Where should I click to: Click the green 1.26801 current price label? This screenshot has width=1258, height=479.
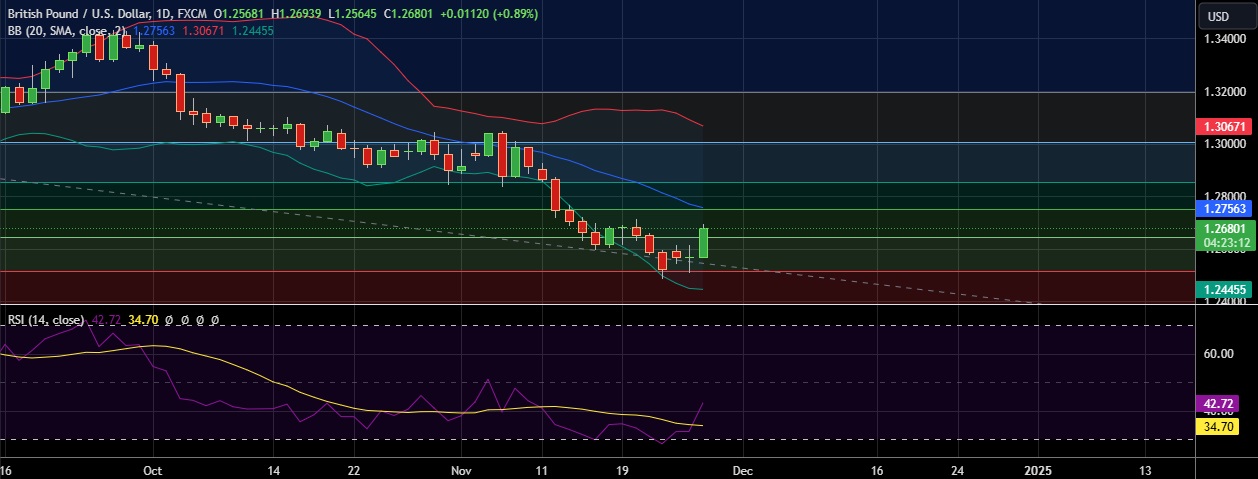point(1226,229)
